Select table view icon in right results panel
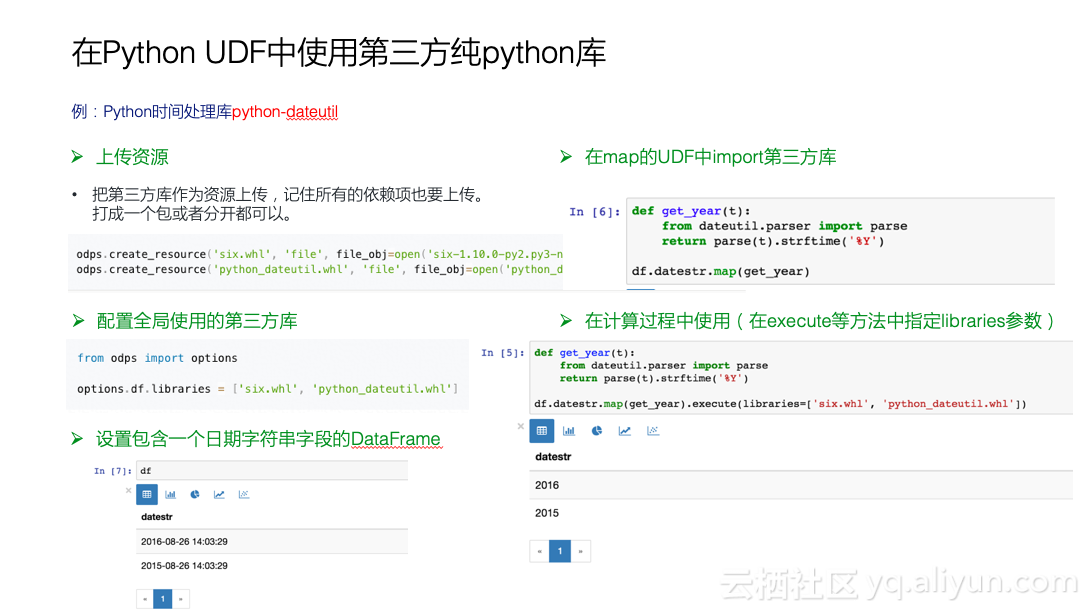 pos(542,431)
